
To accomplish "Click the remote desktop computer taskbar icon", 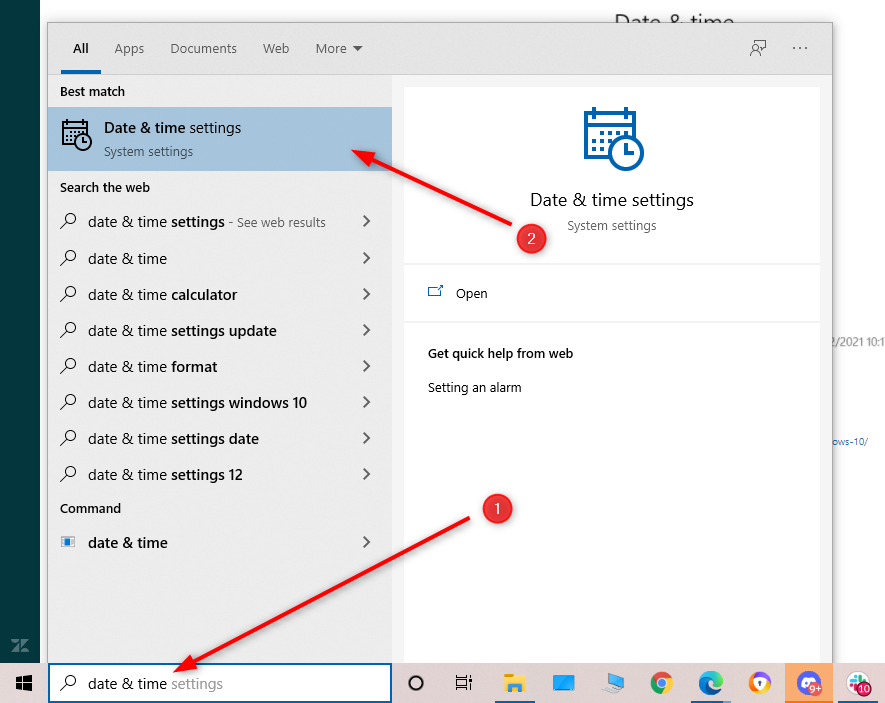I will pyautogui.click(x=613, y=683).
